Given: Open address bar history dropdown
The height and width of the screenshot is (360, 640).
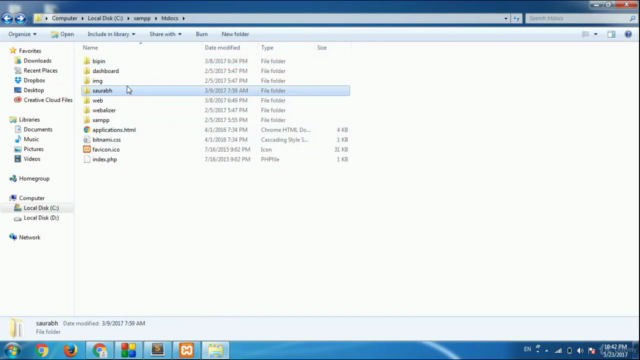Looking at the screenshot, I should 506,18.
